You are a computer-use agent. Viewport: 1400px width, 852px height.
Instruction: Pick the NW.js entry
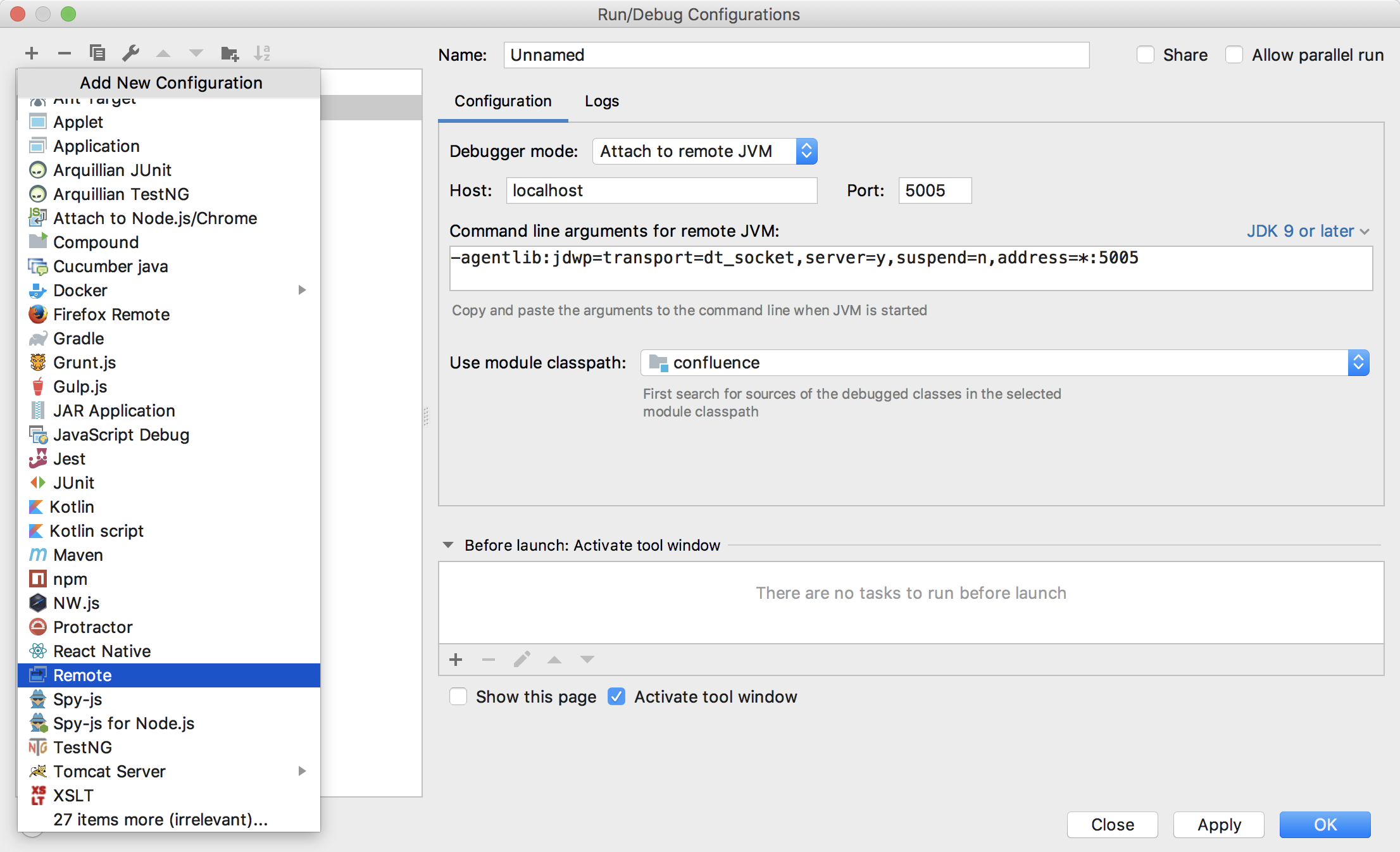click(168, 603)
